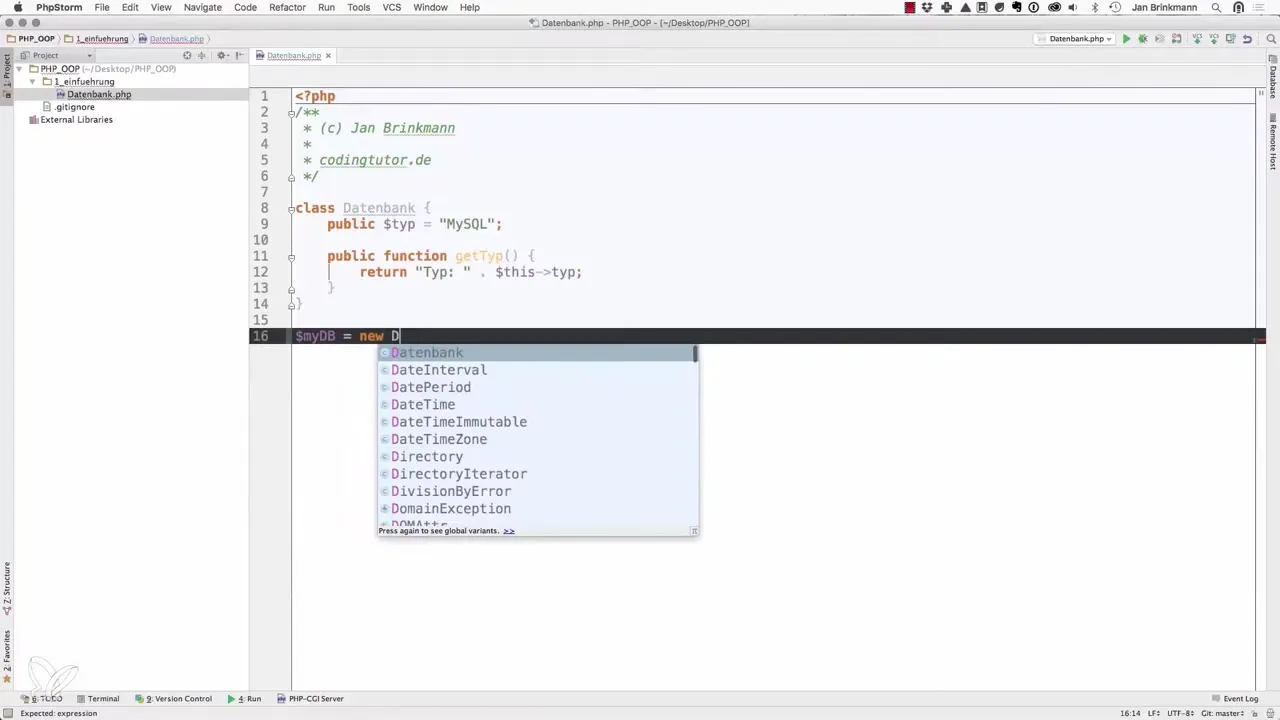The width and height of the screenshot is (1280, 720).
Task: Click the VCS update project icon
Action: pos(1197,39)
